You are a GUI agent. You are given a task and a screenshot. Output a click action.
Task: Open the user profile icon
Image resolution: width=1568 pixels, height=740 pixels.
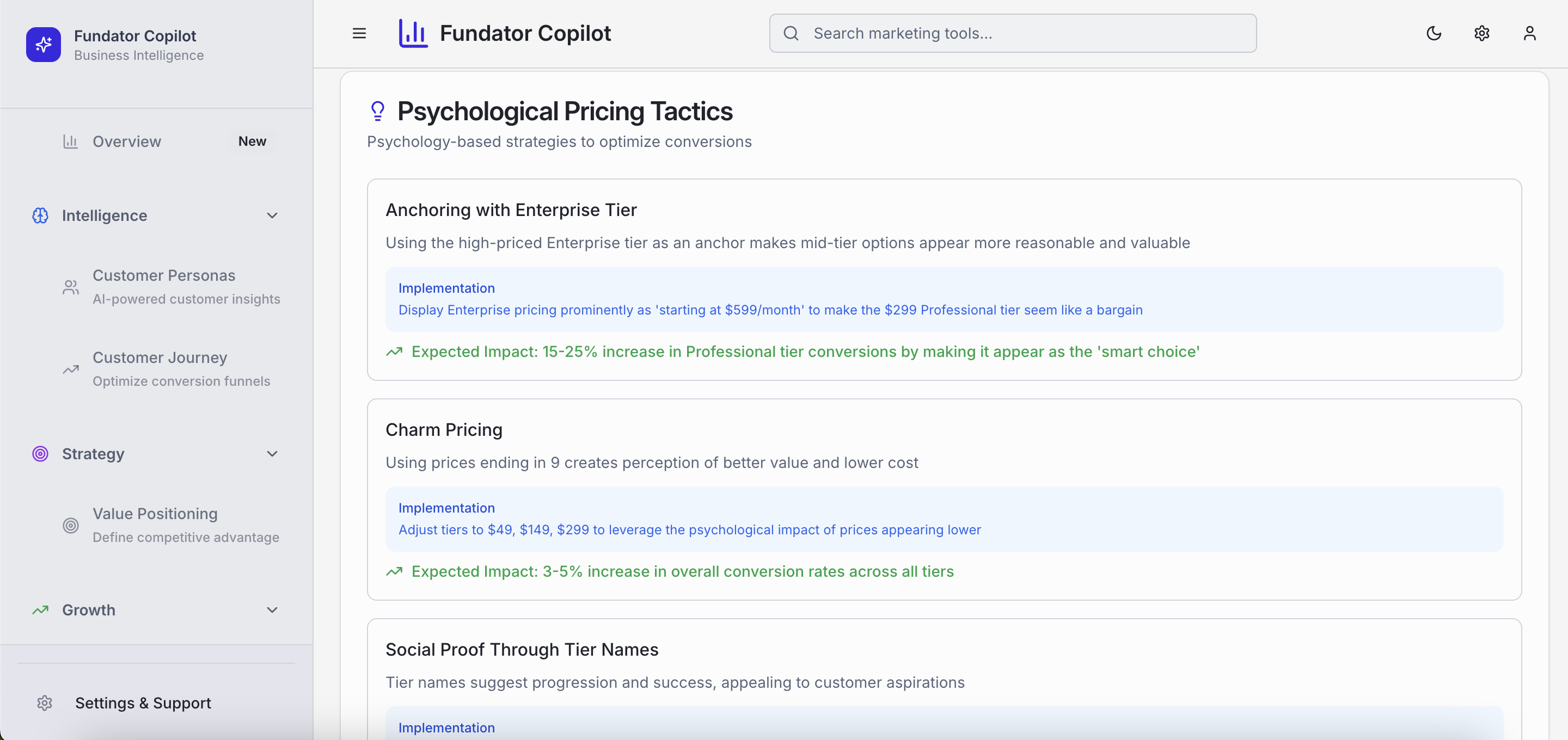click(x=1529, y=34)
